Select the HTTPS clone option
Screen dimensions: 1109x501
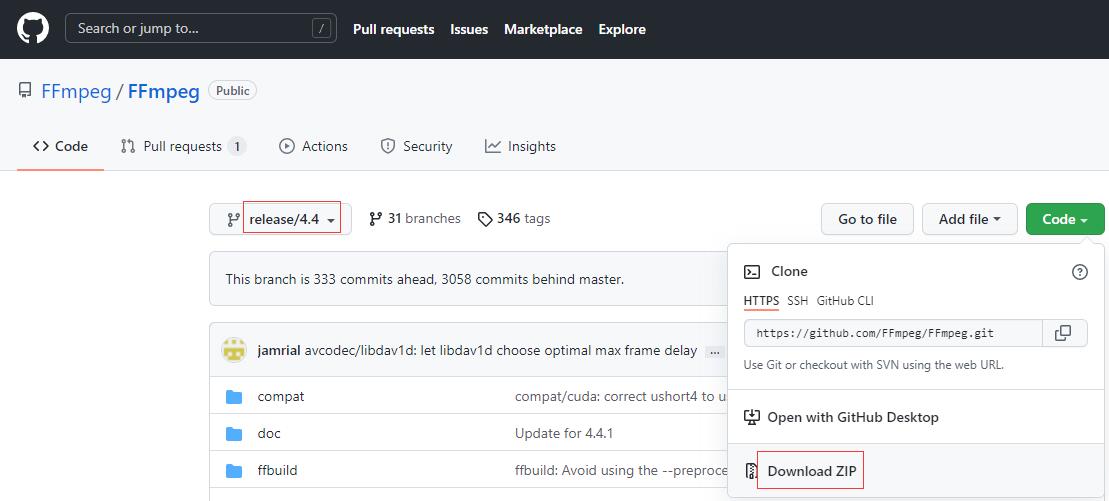point(761,301)
